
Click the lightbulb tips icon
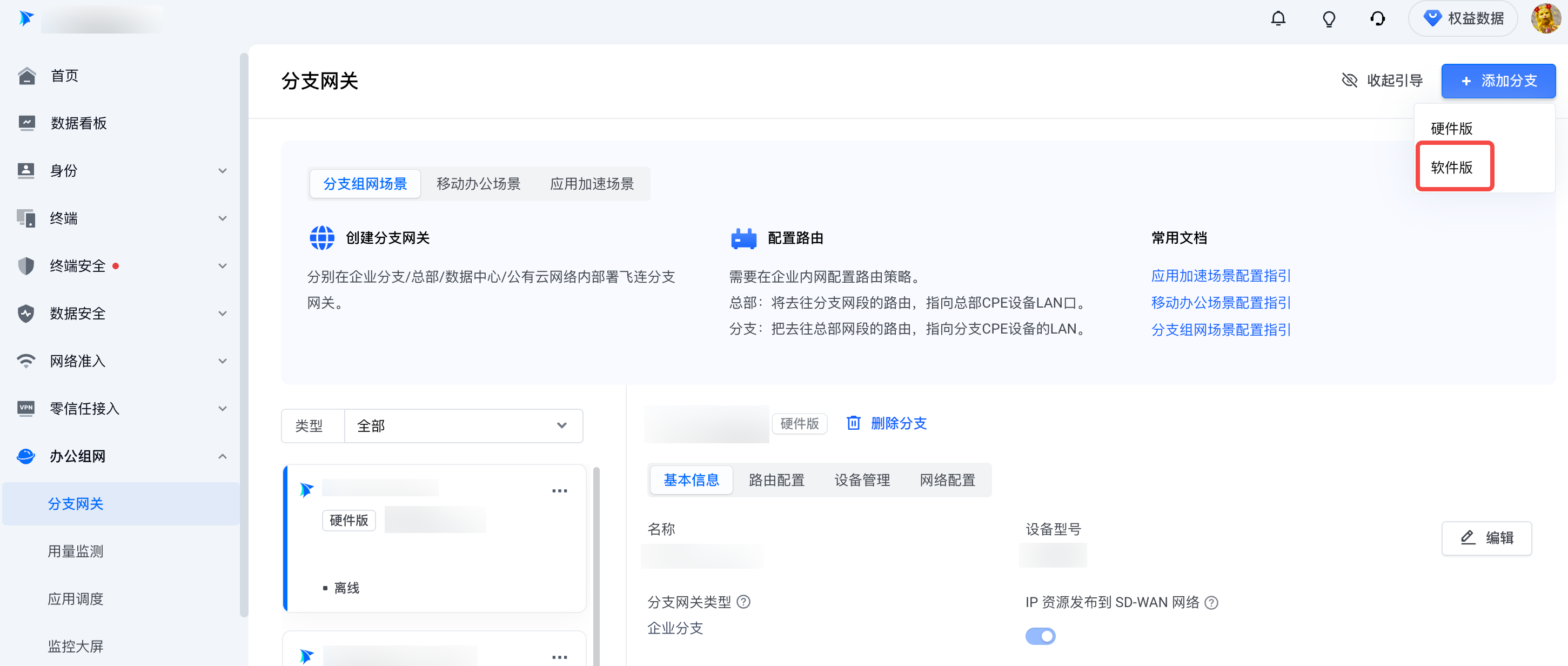(1328, 19)
